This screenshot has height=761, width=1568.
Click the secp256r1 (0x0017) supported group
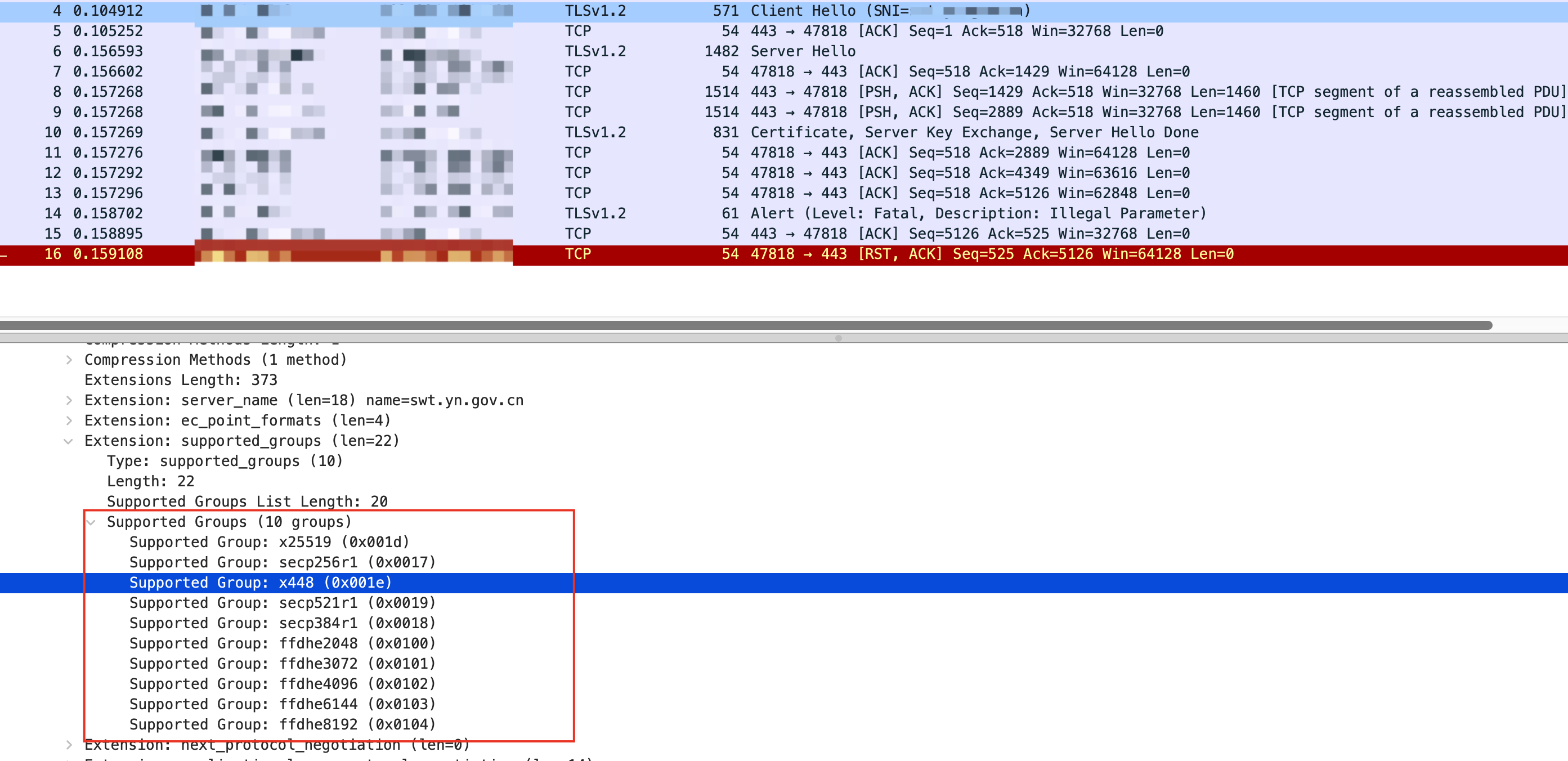pyautogui.click(x=283, y=562)
